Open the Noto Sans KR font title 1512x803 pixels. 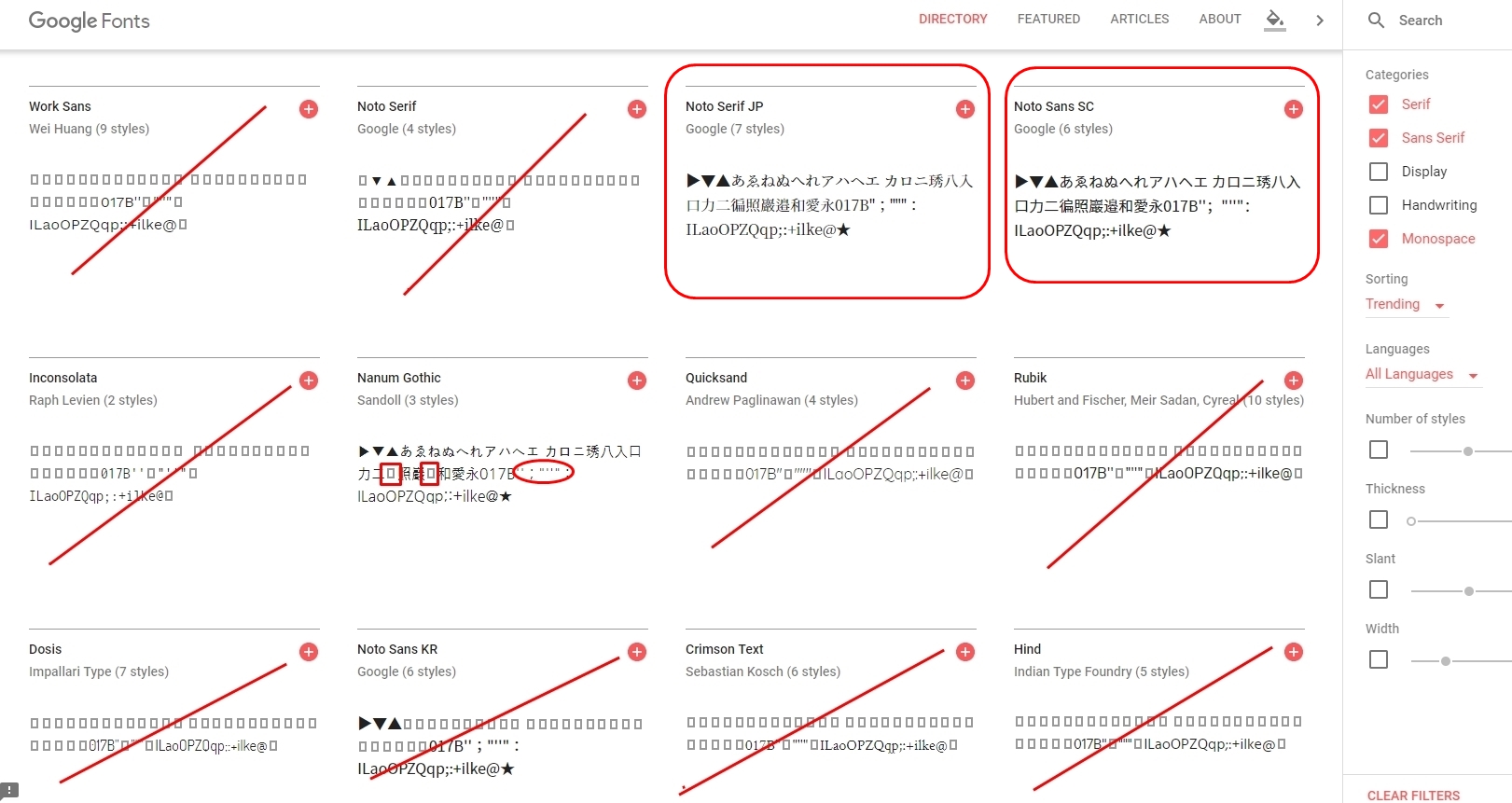(x=397, y=649)
